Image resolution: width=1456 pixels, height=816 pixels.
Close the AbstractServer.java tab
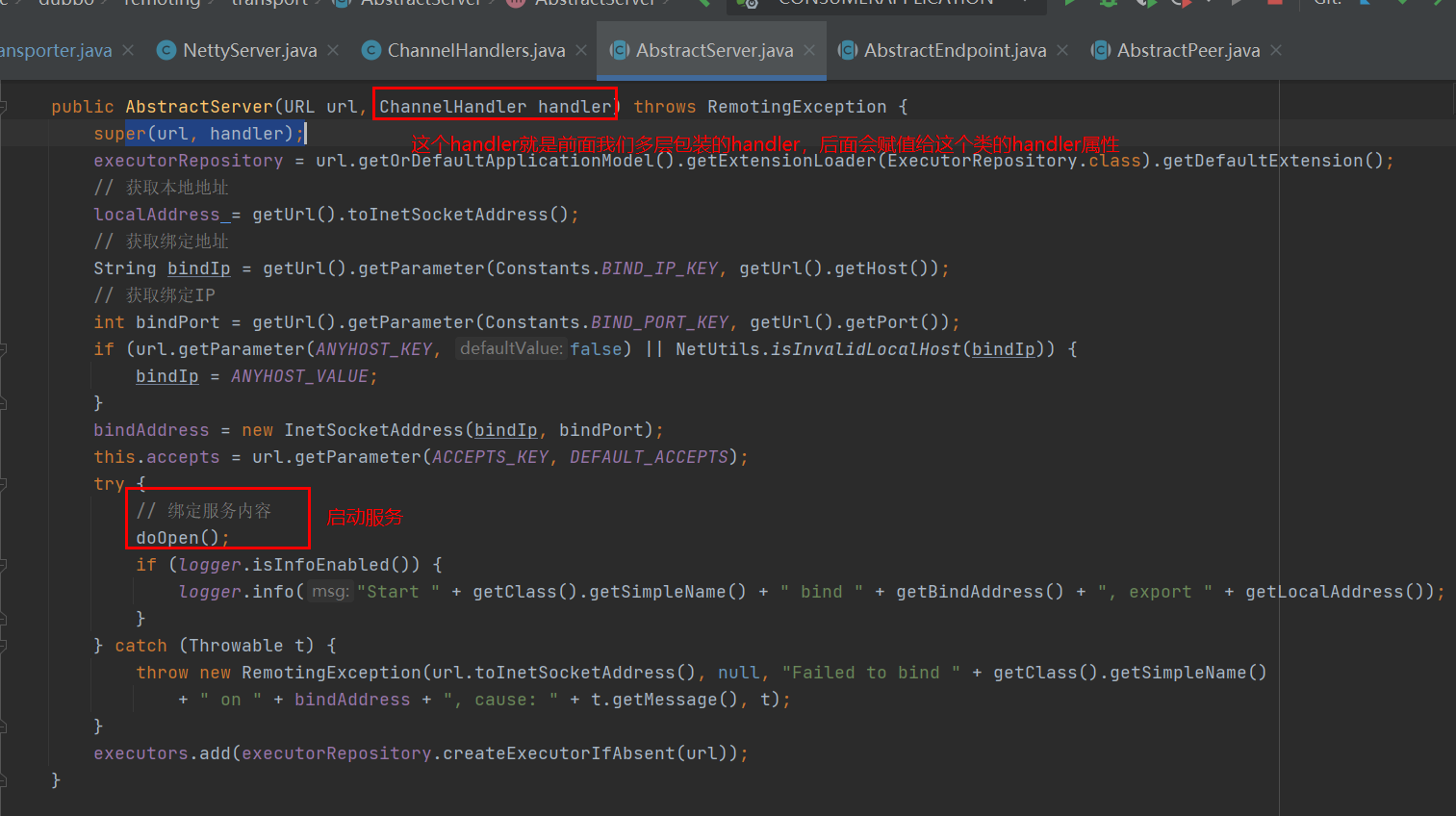tap(809, 50)
